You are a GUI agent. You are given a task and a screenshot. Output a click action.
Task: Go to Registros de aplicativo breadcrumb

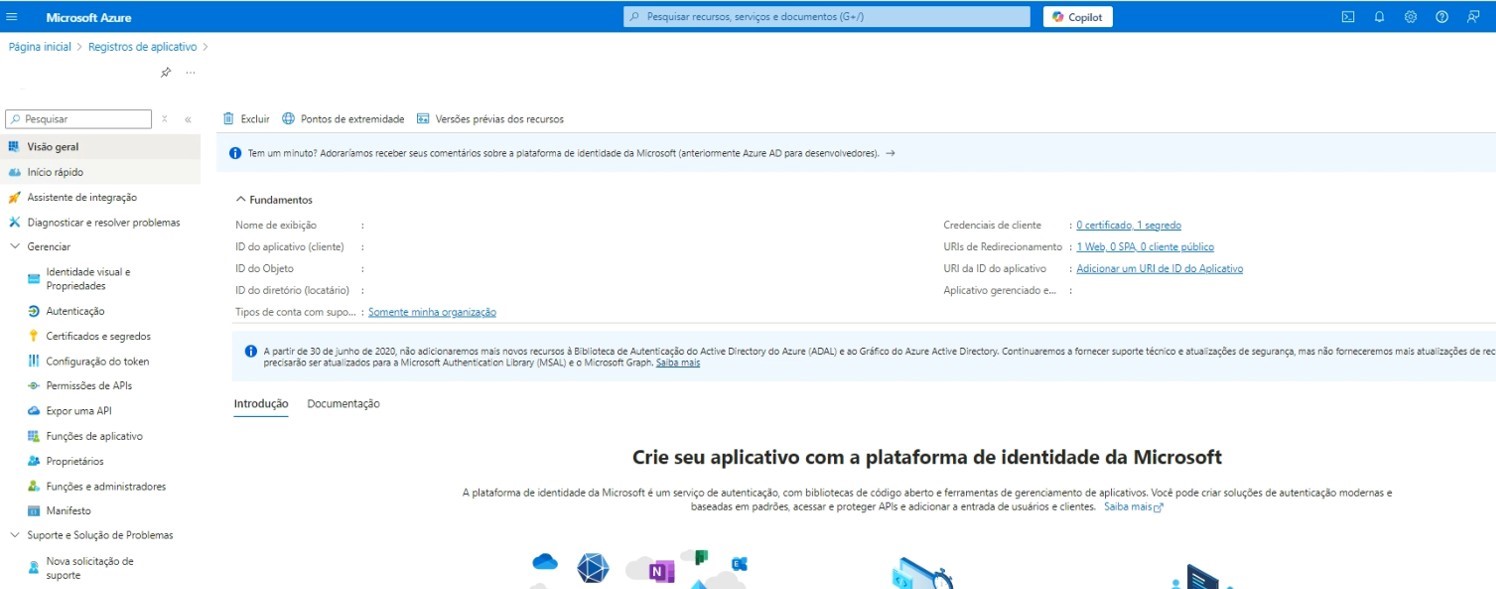[x=143, y=47]
